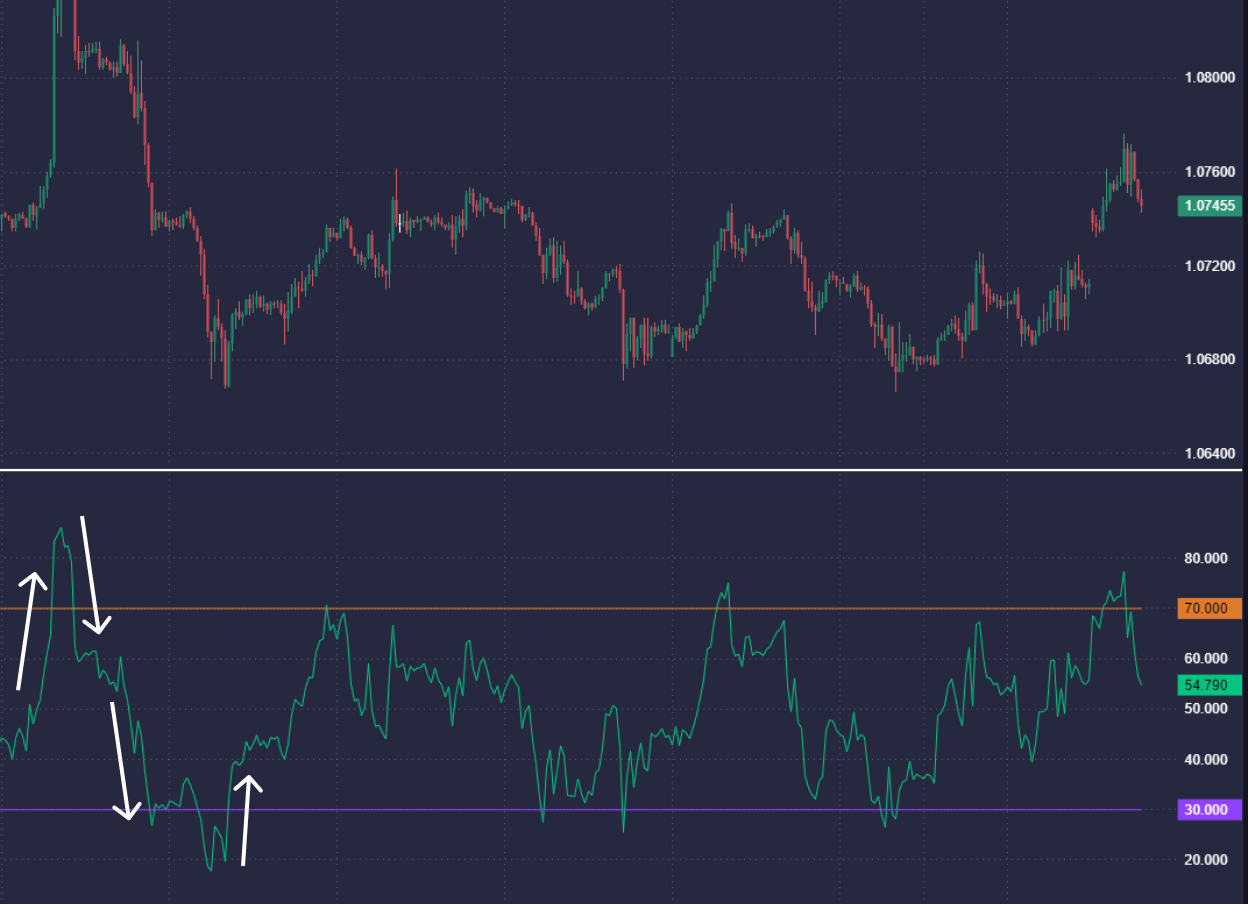The width and height of the screenshot is (1248, 904).
Task: Click the orange 70.000 level label
Action: (x=1210, y=609)
